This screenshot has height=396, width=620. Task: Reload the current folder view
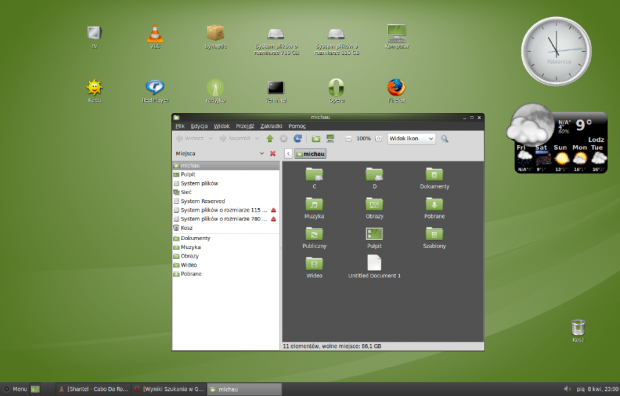pyautogui.click(x=298, y=138)
